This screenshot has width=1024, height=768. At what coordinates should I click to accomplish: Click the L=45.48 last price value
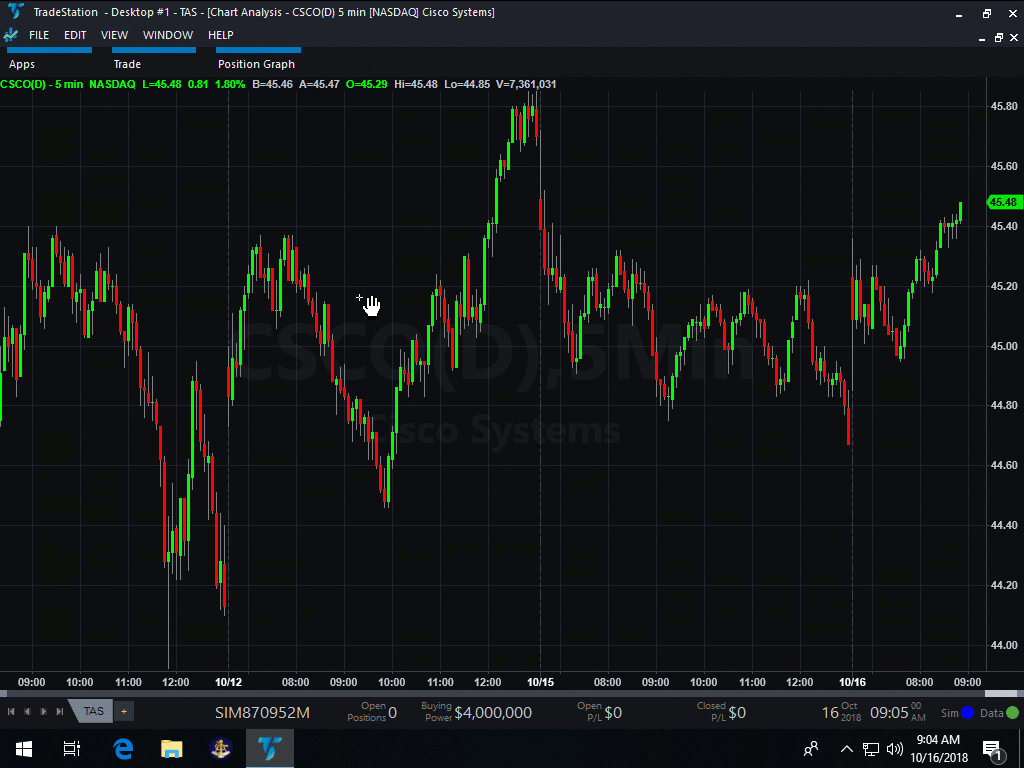pyautogui.click(x=162, y=84)
